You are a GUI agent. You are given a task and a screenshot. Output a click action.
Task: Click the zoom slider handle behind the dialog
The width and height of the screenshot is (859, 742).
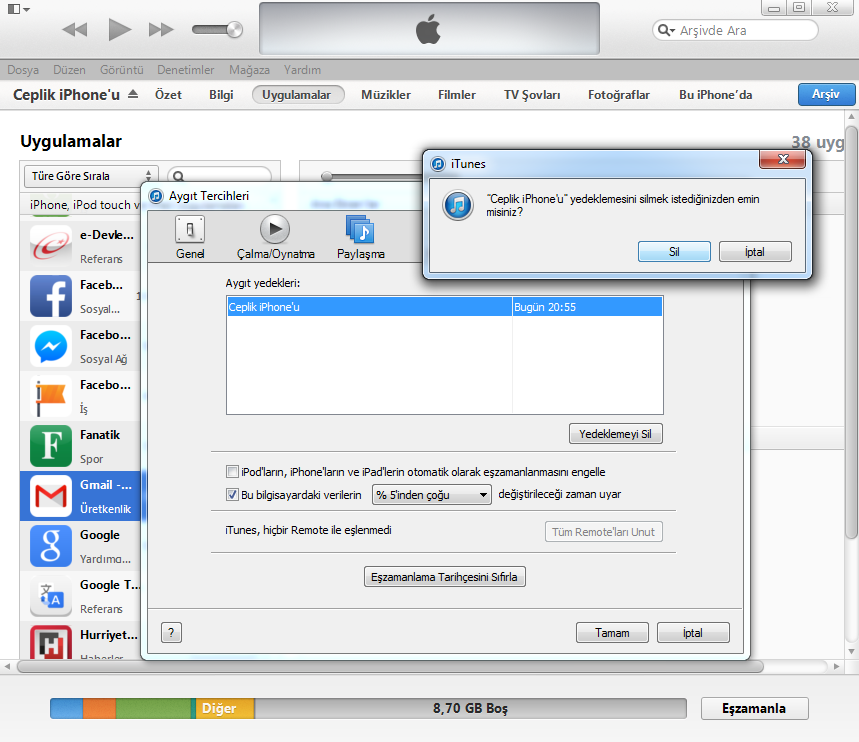[x=327, y=176]
